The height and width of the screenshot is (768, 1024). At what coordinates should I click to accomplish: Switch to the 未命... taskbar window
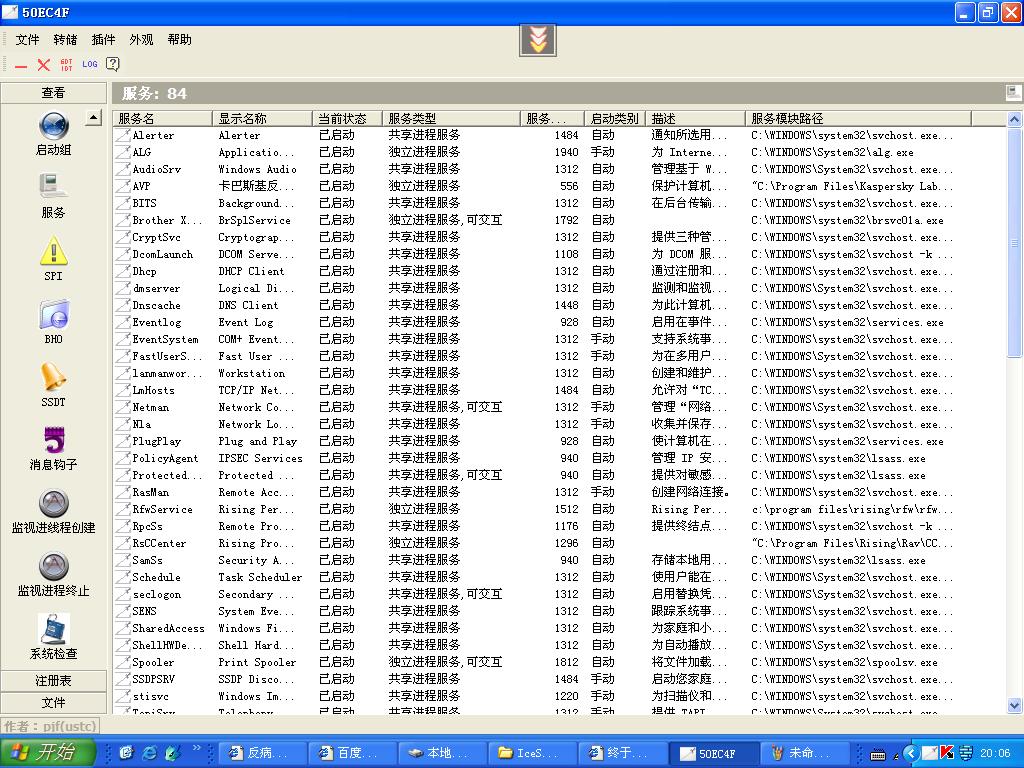point(805,753)
